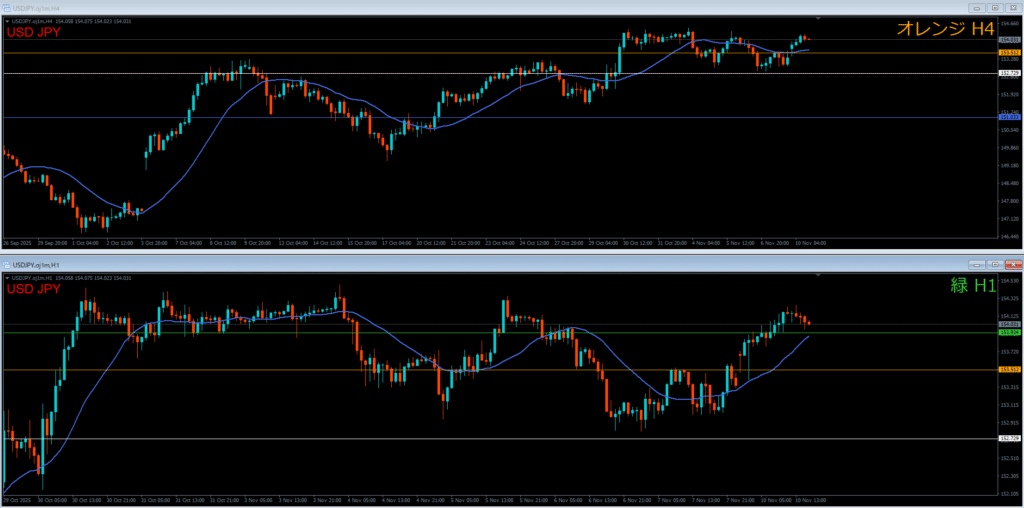Select the white 152.729 price tag in H4 chart
Screen dimensions: 1024x508
[x=1009, y=73]
